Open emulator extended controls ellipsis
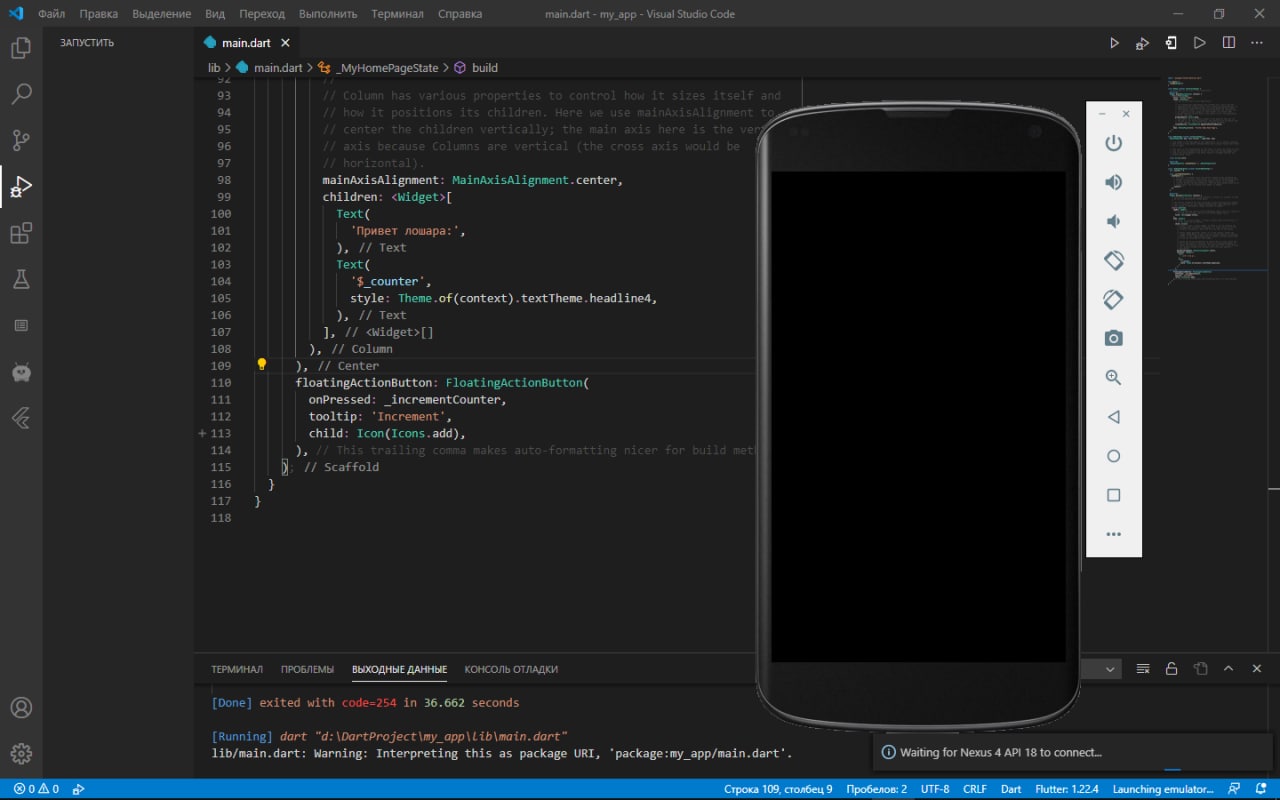Screen dimensions: 1280x800 point(1113,535)
